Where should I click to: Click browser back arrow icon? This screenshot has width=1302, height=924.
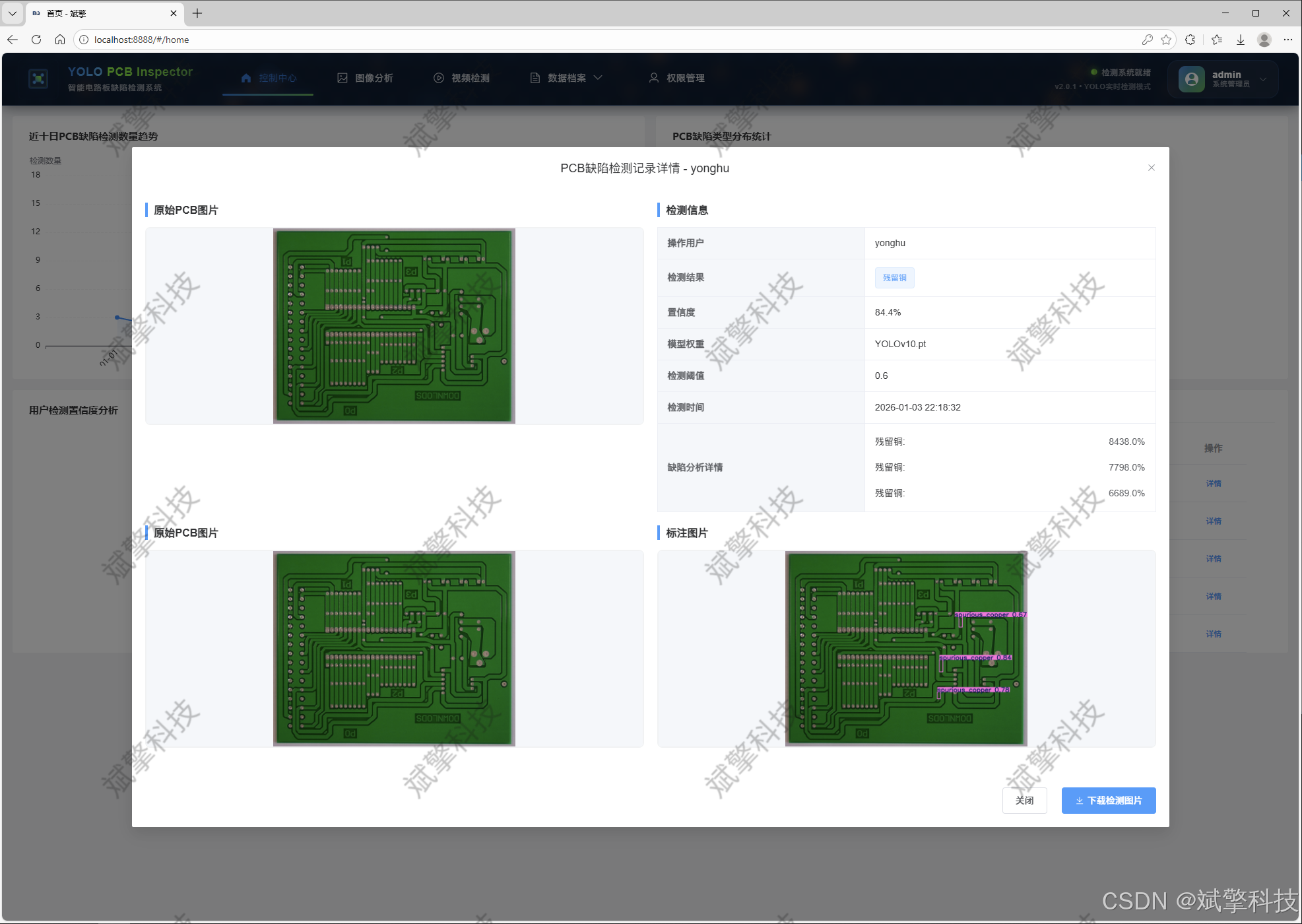pos(13,40)
